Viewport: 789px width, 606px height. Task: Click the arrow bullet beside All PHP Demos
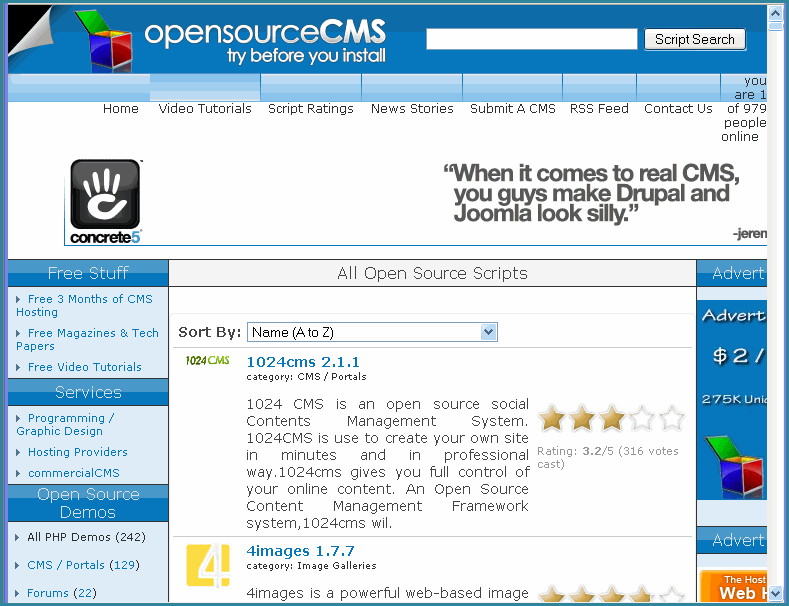point(18,537)
